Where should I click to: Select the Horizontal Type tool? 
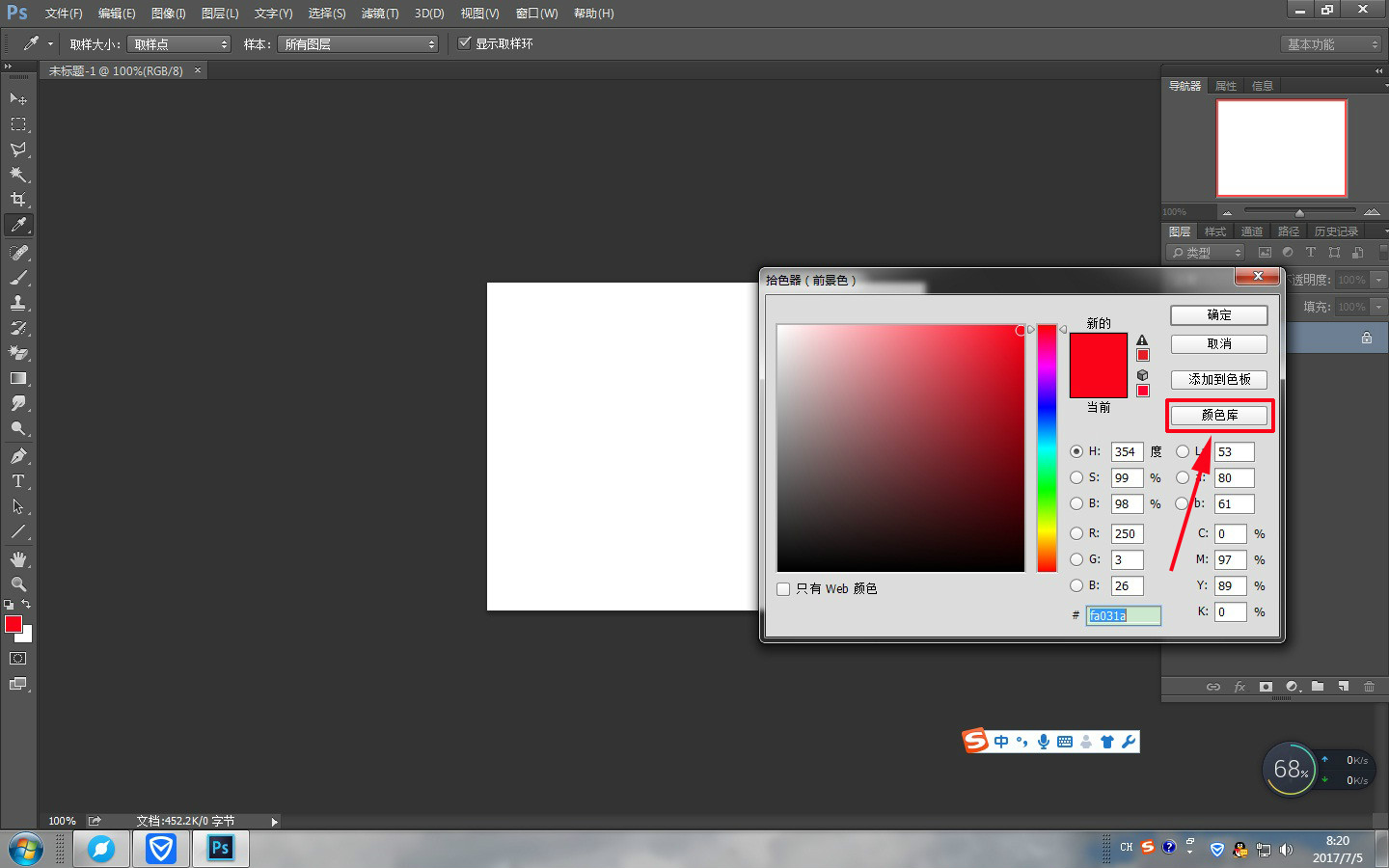(18, 481)
